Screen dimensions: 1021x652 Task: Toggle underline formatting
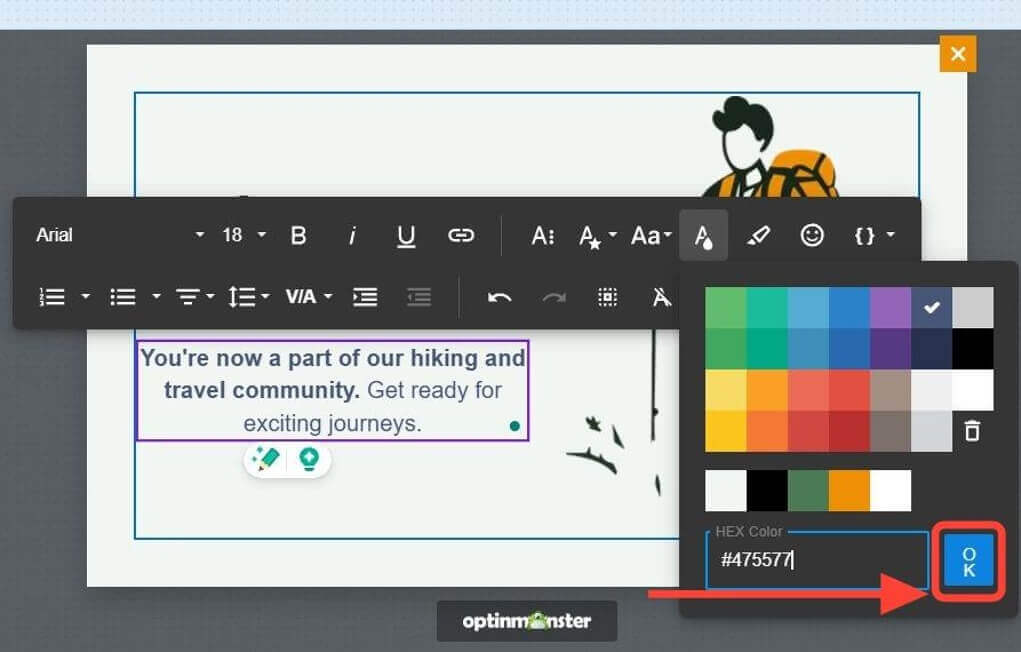(x=405, y=235)
